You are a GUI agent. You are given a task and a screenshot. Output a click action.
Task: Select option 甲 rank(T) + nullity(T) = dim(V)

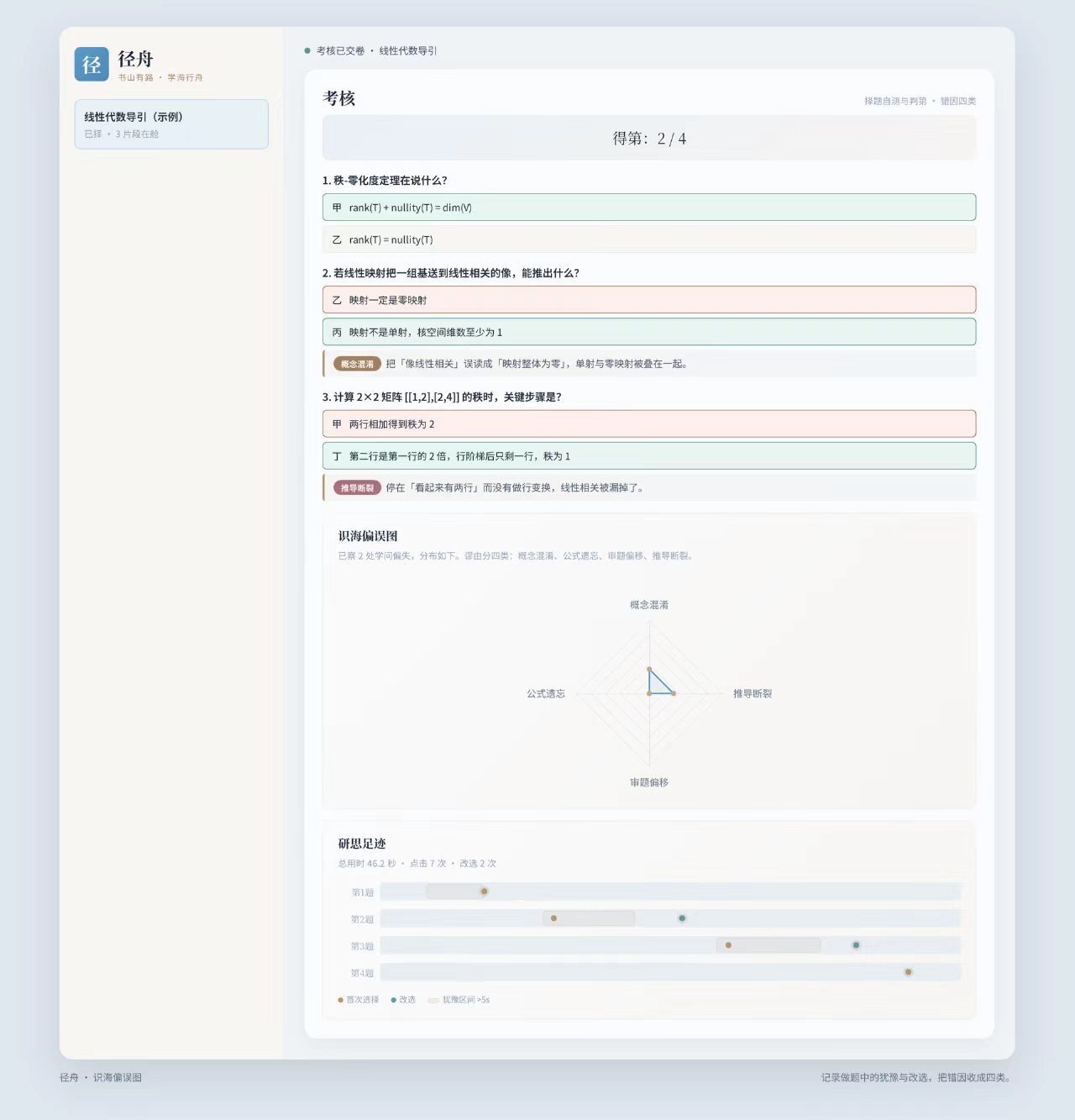click(x=649, y=208)
